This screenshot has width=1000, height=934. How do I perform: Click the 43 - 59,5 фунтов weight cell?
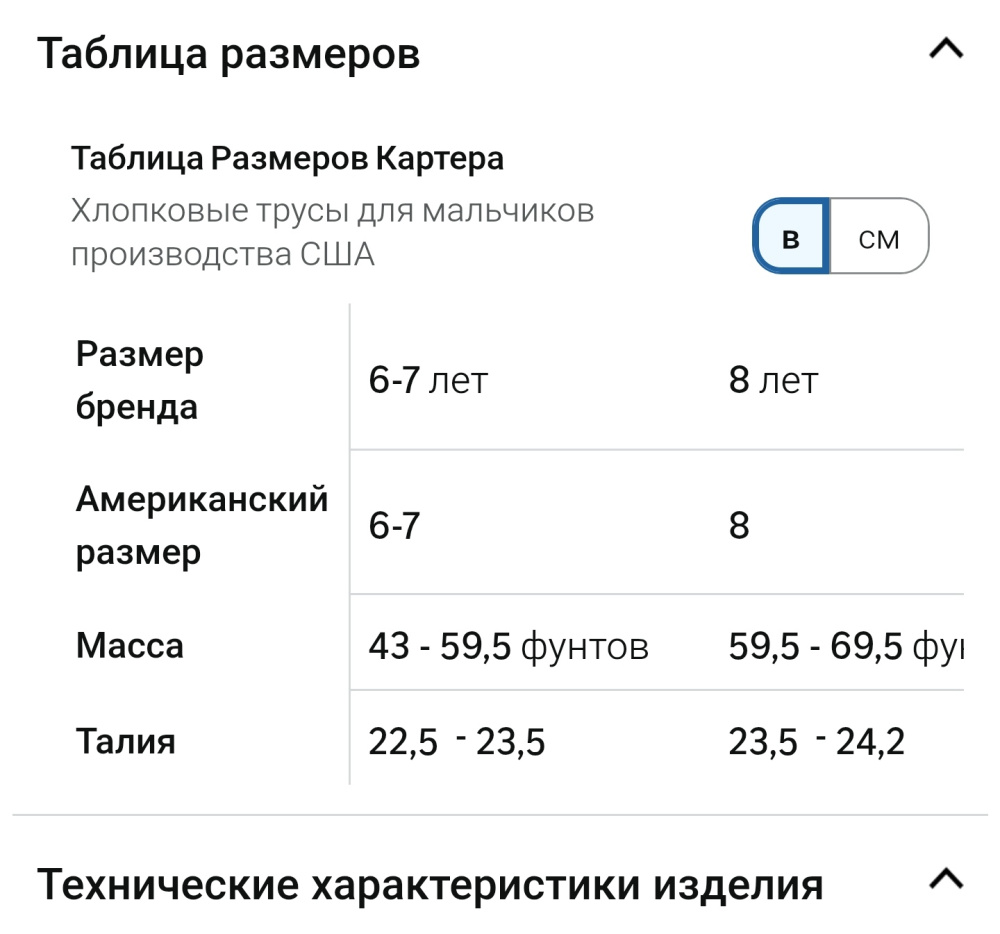[508, 647]
